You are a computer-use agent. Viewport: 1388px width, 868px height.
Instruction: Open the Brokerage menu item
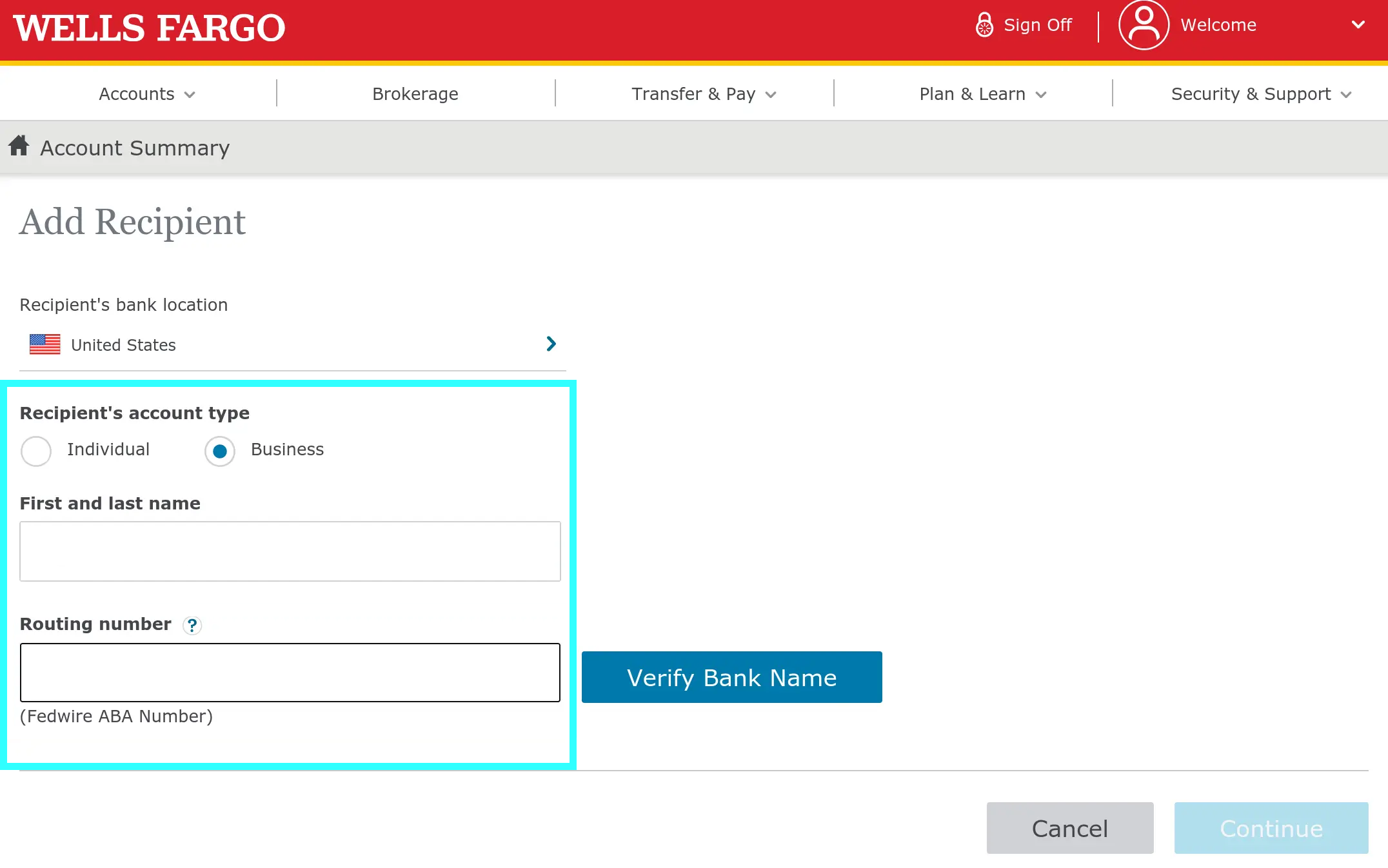(x=415, y=94)
